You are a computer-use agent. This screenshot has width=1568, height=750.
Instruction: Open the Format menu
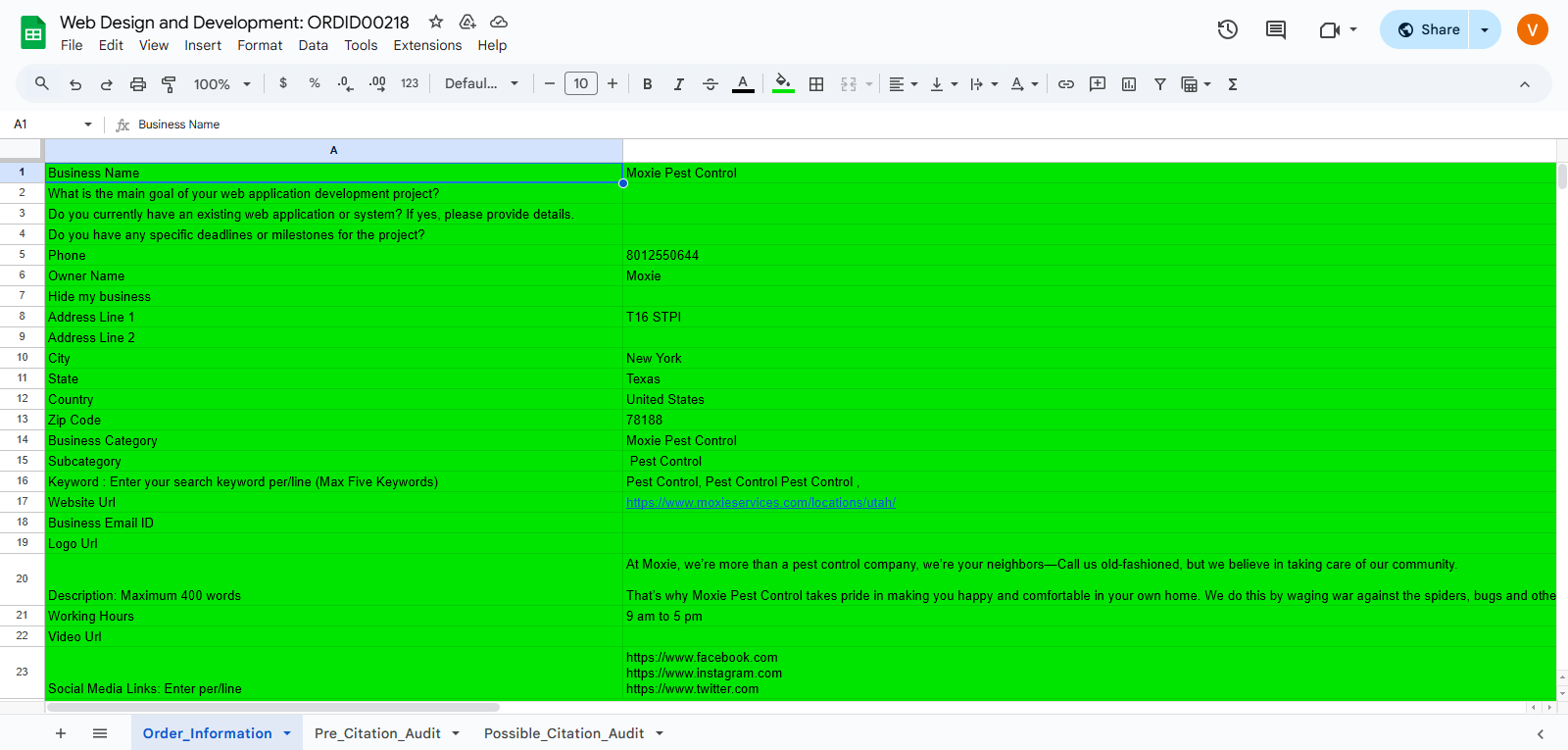[260, 45]
